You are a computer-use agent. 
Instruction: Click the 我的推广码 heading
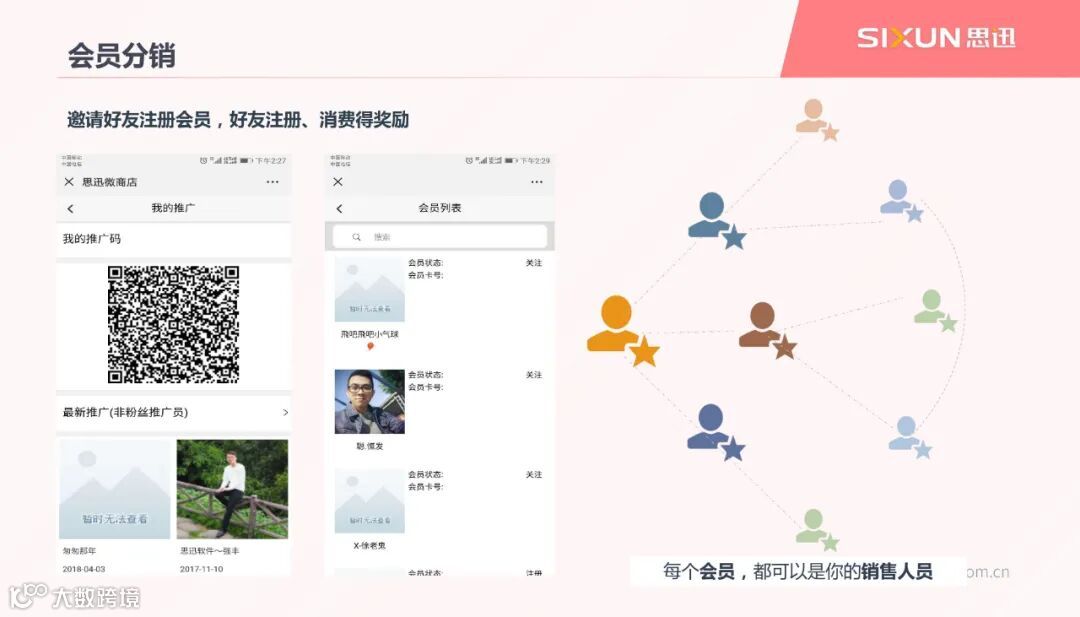pyautogui.click(x=92, y=239)
